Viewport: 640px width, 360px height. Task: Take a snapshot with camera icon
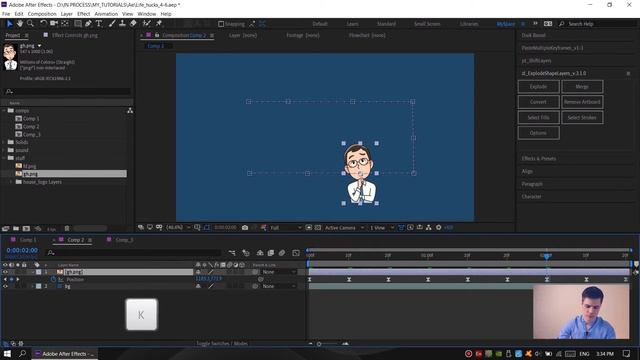245,227
